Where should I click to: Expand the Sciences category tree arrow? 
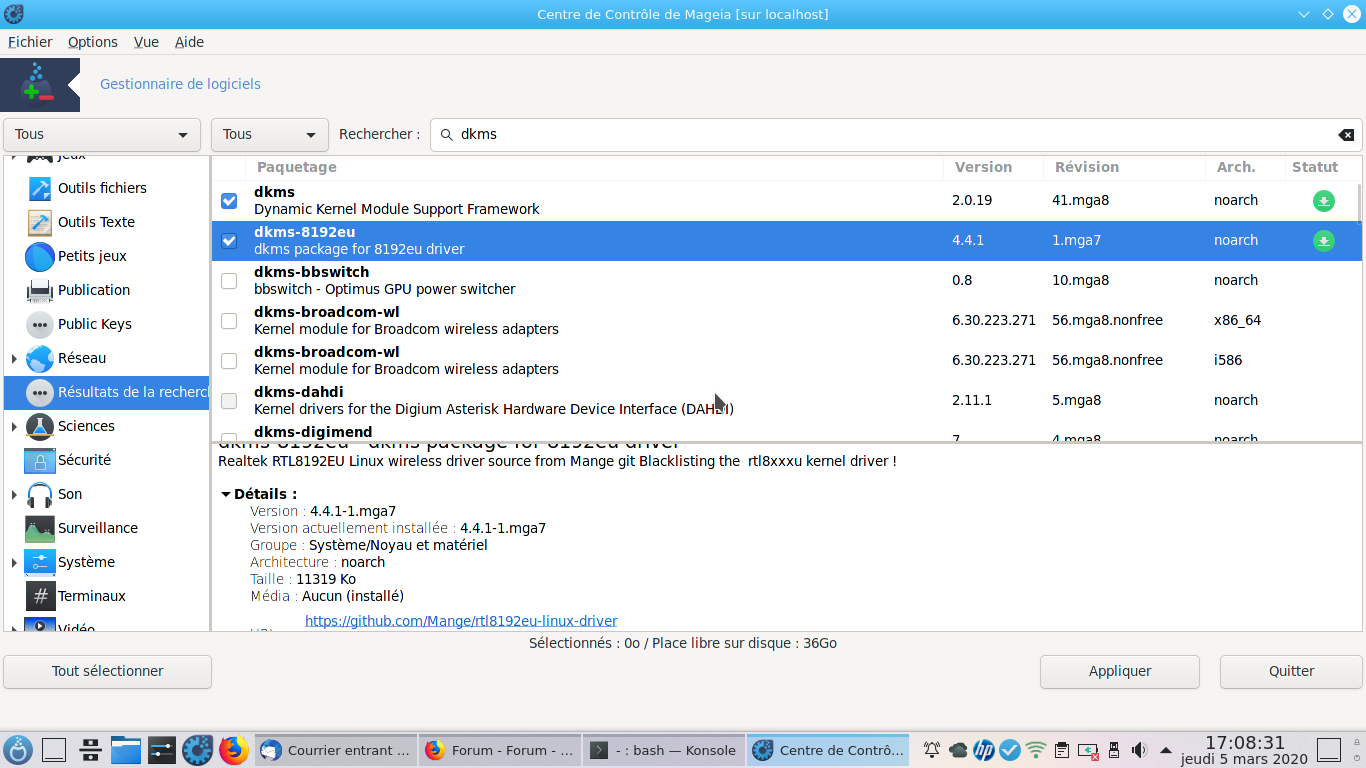(x=14, y=426)
